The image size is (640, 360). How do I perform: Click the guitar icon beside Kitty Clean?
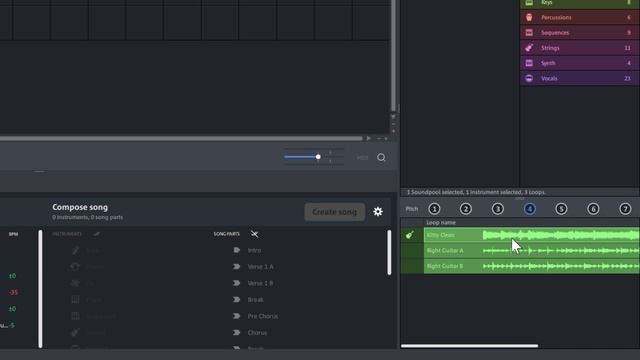[410, 235]
